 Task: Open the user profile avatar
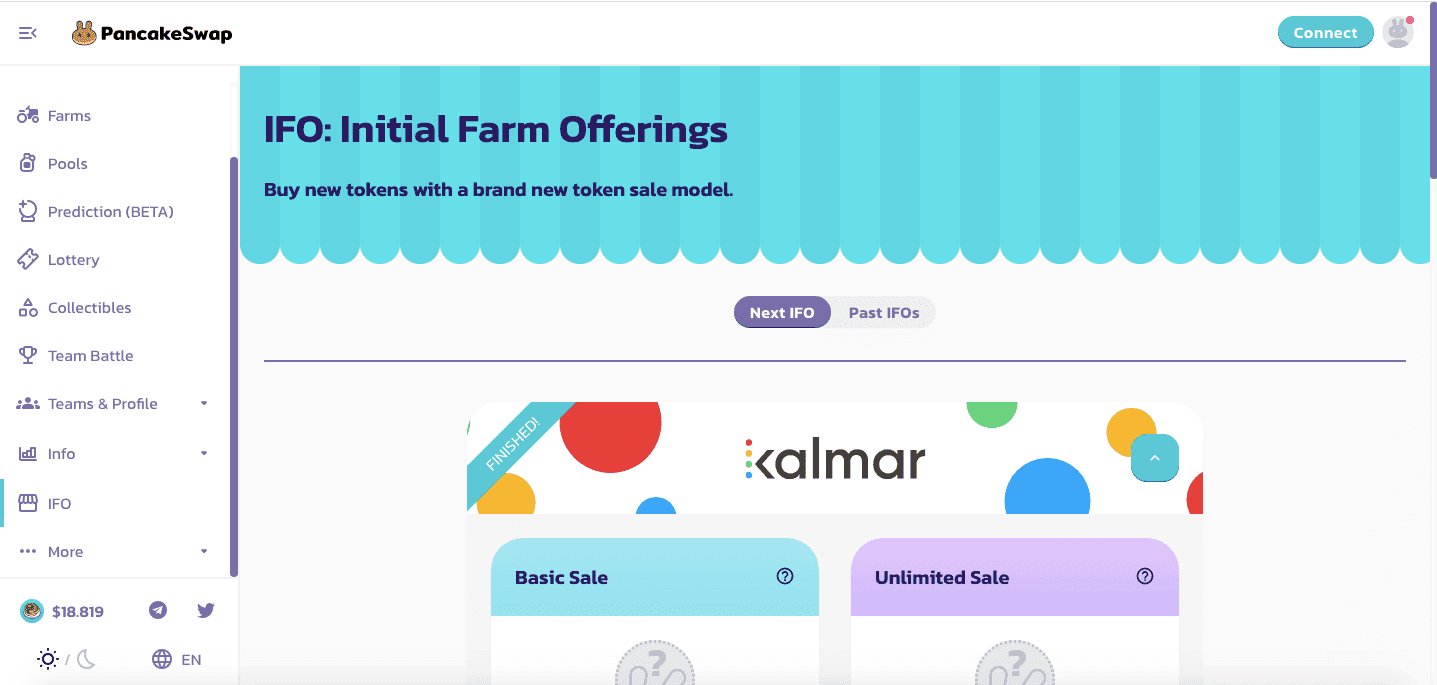(1397, 32)
